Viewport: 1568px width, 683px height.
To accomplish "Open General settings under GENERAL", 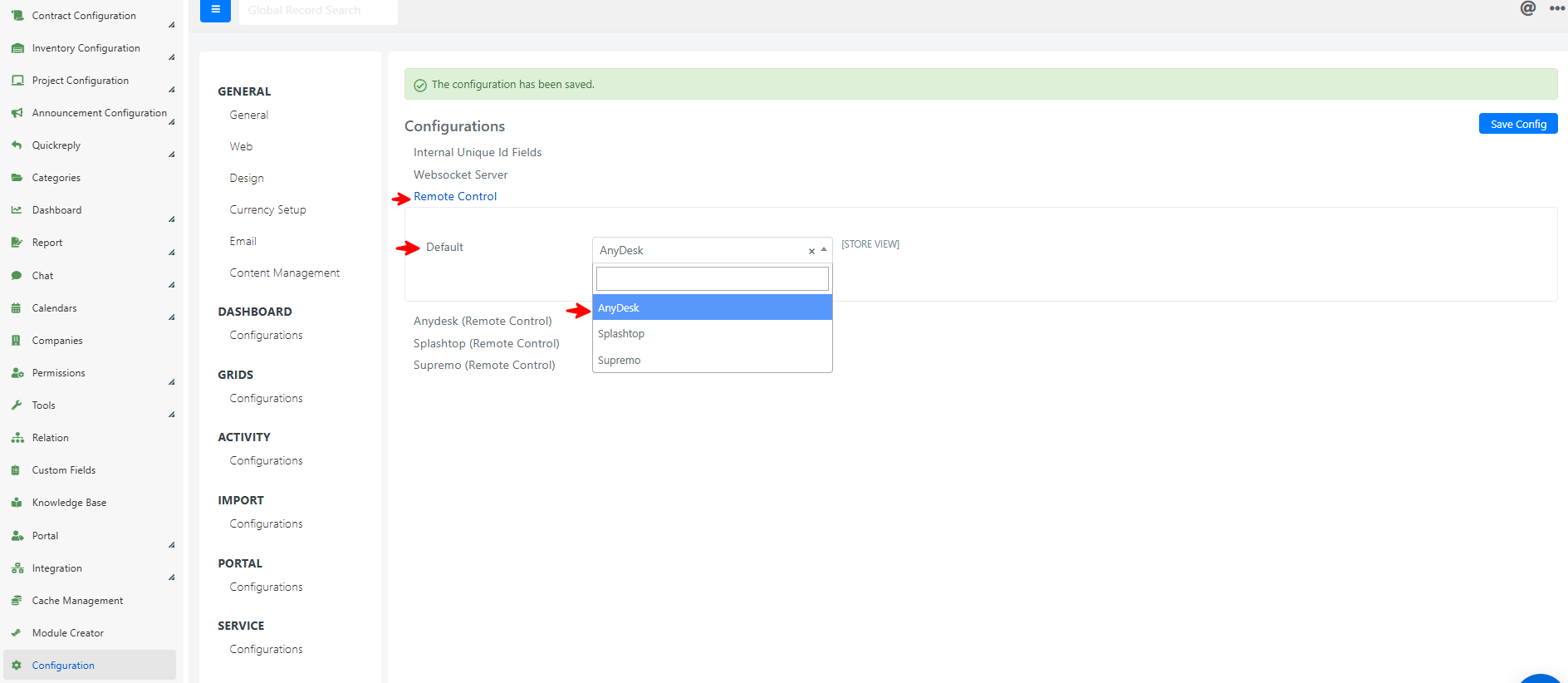I will [249, 115].
